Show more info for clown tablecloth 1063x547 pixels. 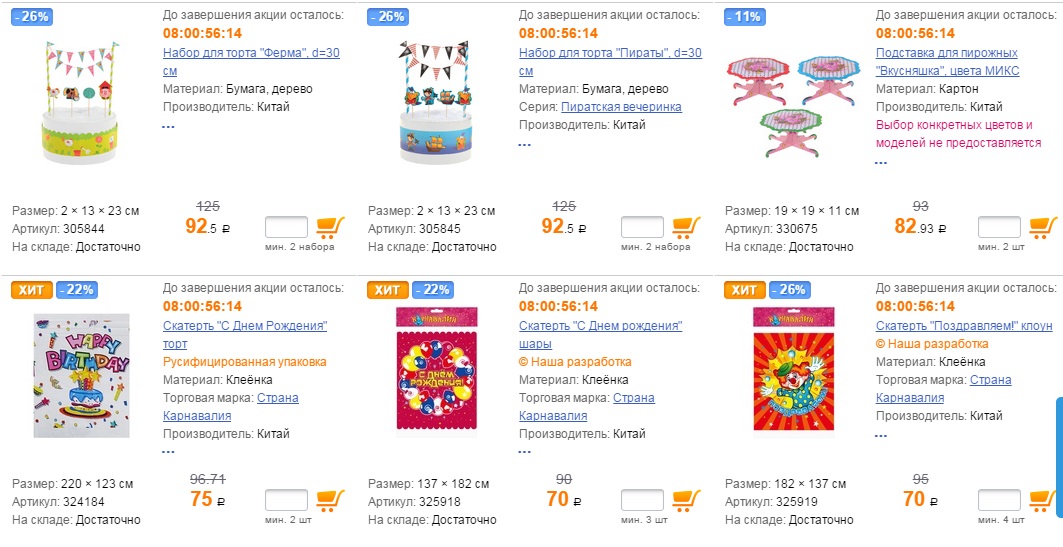click(880, 435)
